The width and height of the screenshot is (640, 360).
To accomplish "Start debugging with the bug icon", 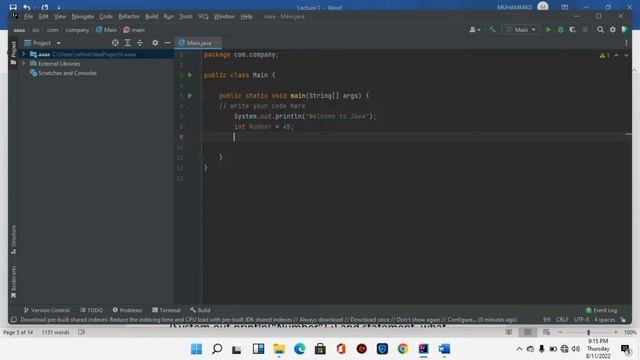I will 560,30.
